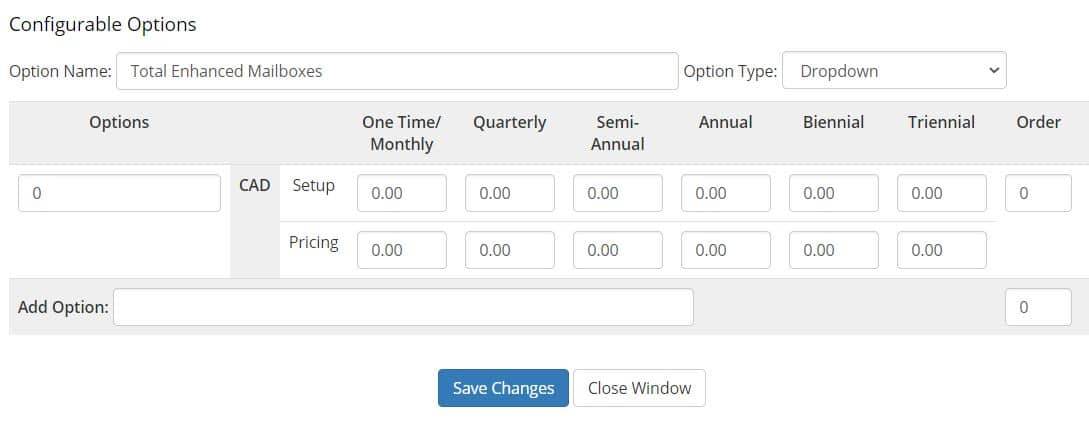Screen dimensions: 1089x432
Task: Focus the Pricing Annual field
Action: point(726,250)
